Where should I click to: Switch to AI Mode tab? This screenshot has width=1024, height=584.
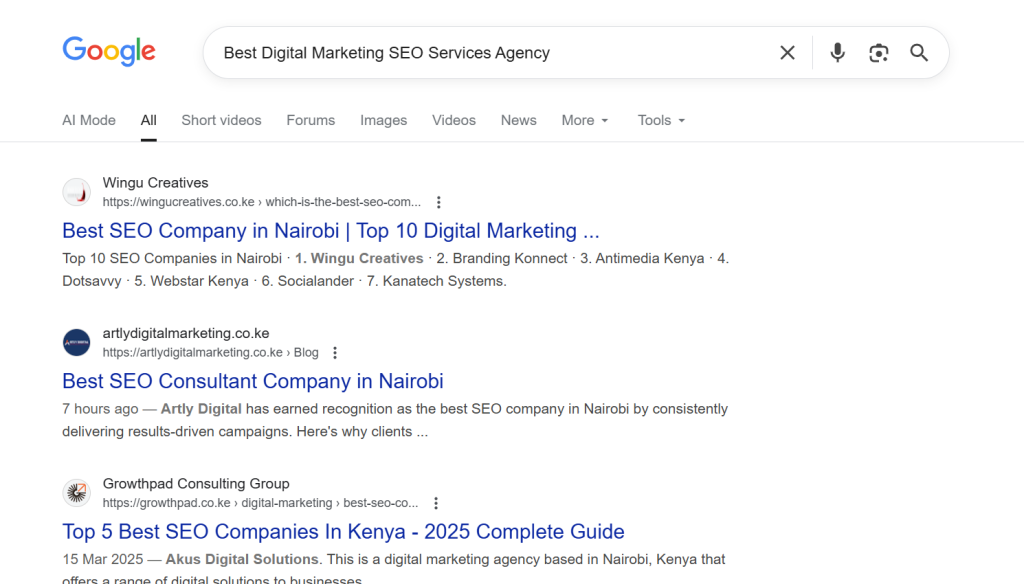[89, 120]
